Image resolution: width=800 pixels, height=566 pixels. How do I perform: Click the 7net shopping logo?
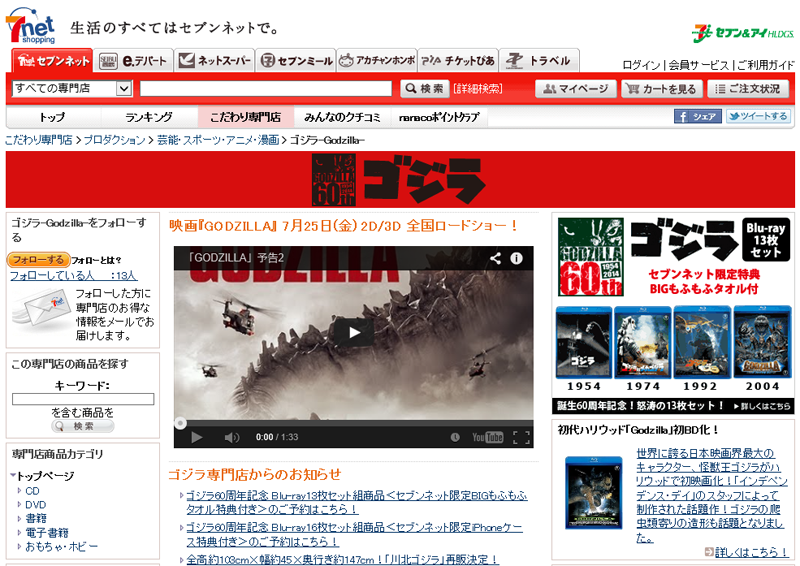(x=31, y=26)
